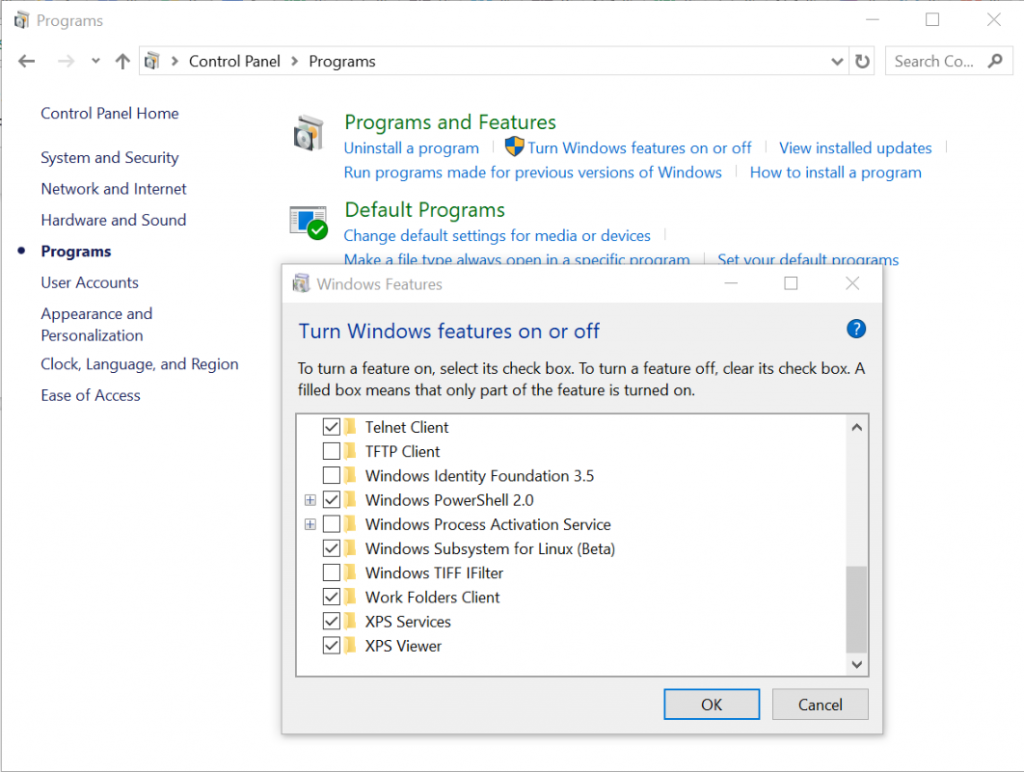Confirm with the OK button
The width and height of the screenshot is (1024, 772).
711,705
